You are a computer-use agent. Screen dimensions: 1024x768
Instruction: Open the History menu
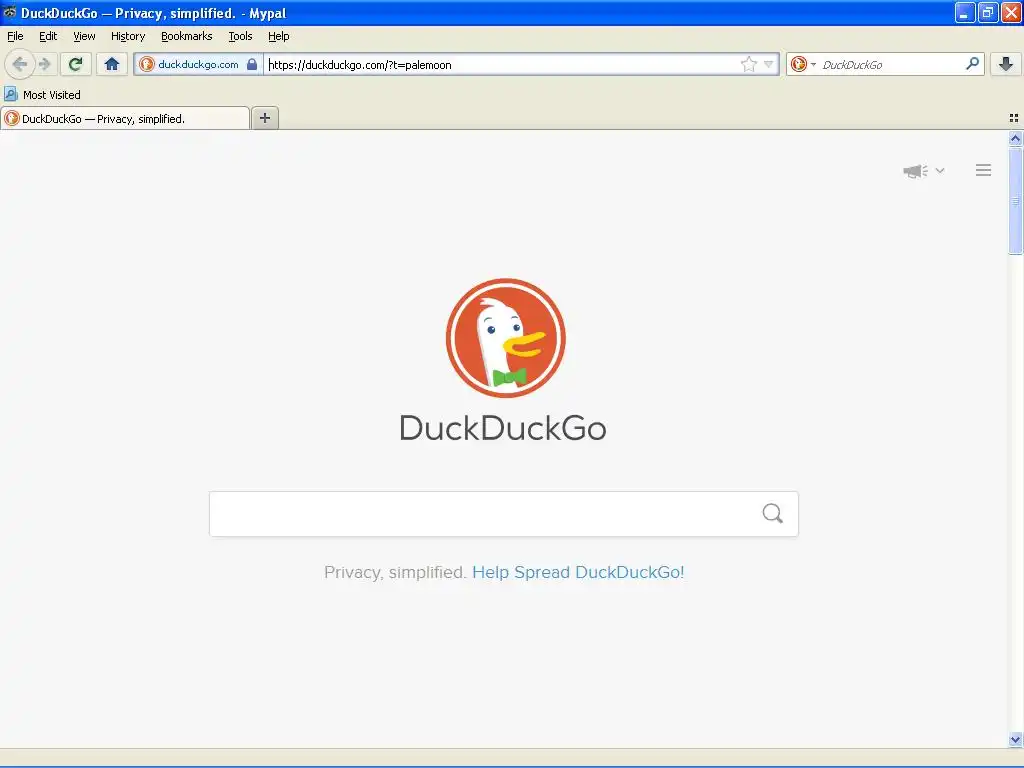(x=128, y=36)
